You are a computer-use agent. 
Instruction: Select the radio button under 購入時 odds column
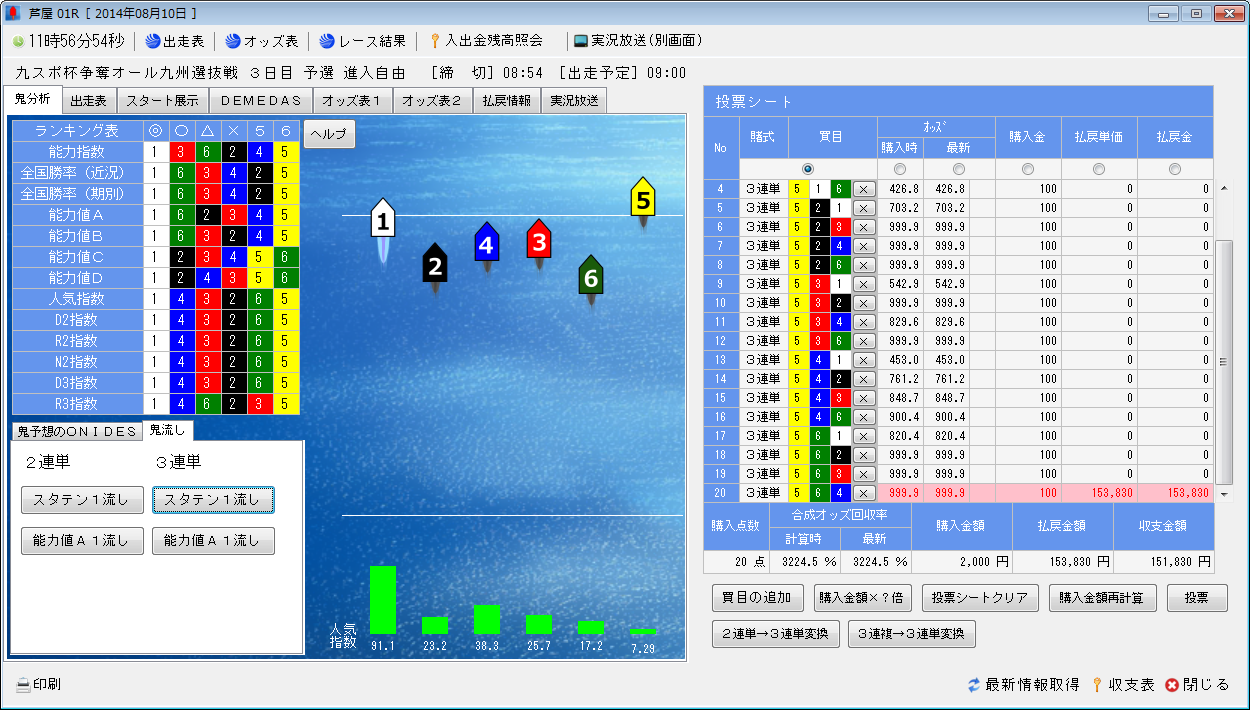(899, 168)
